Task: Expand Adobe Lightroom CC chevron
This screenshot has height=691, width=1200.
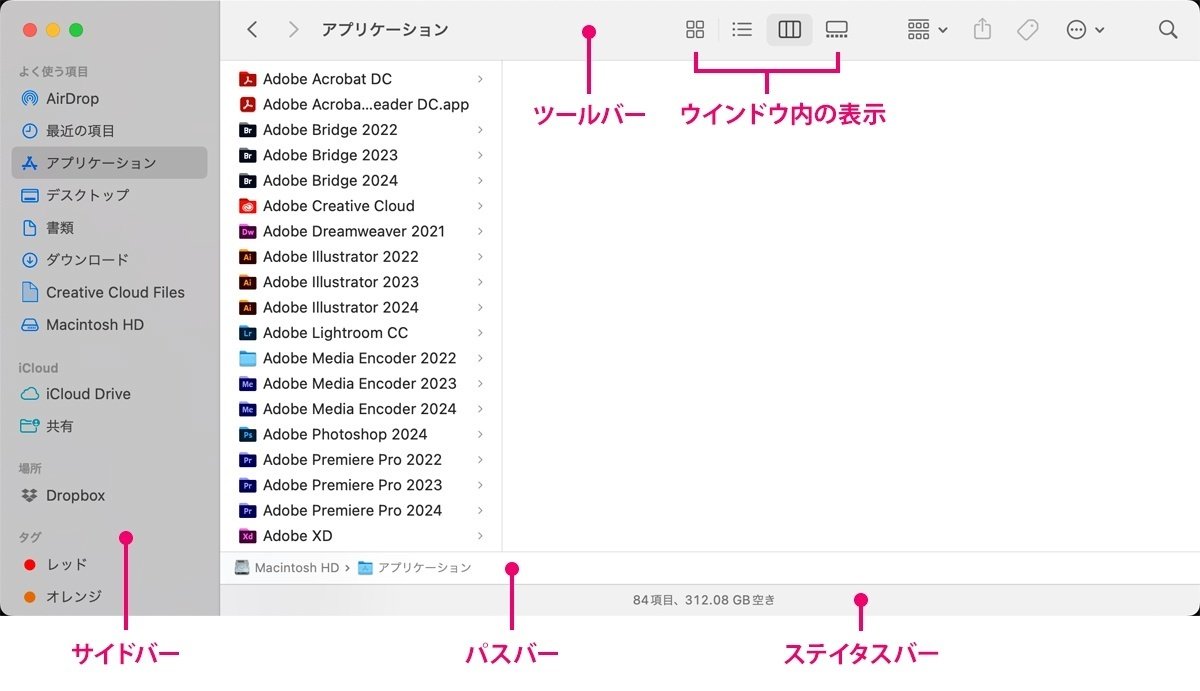Action: tap(481, 333)
